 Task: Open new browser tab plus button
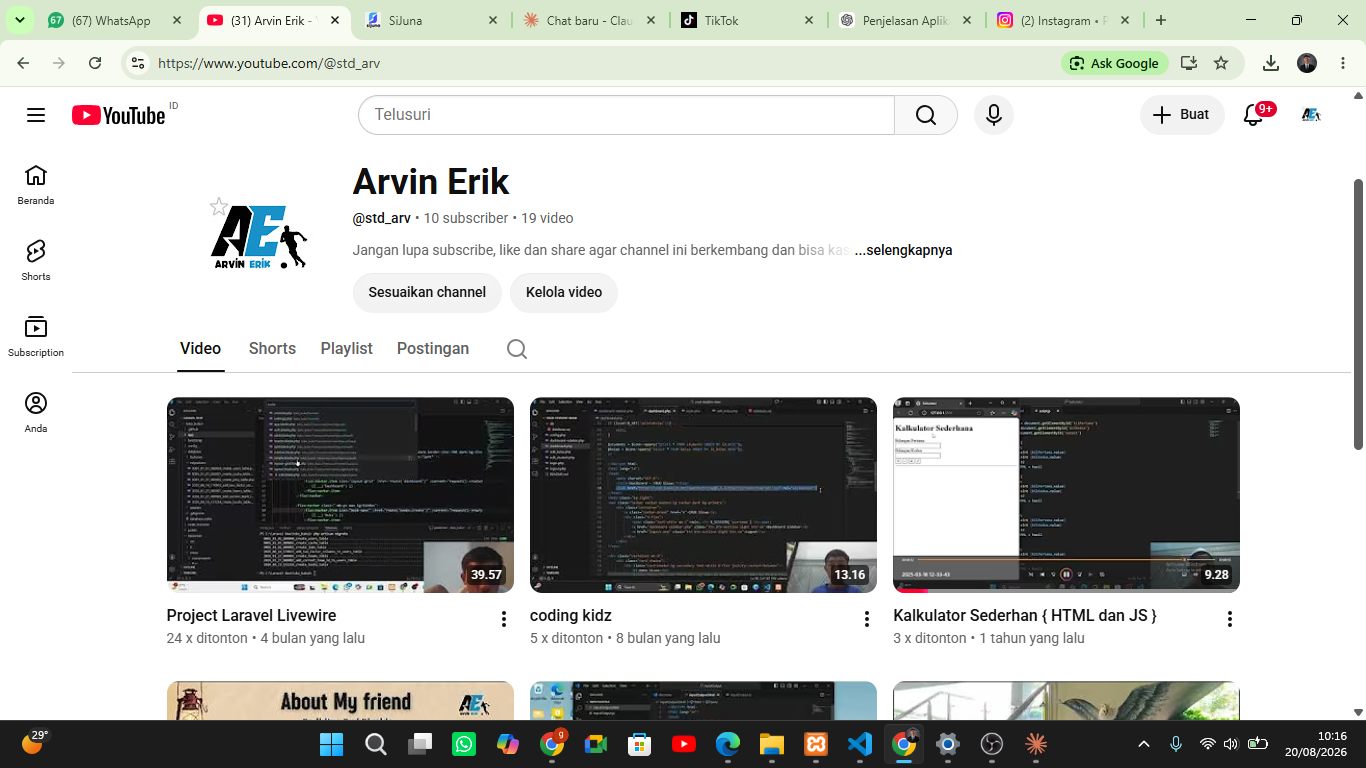click(1161, 20)
